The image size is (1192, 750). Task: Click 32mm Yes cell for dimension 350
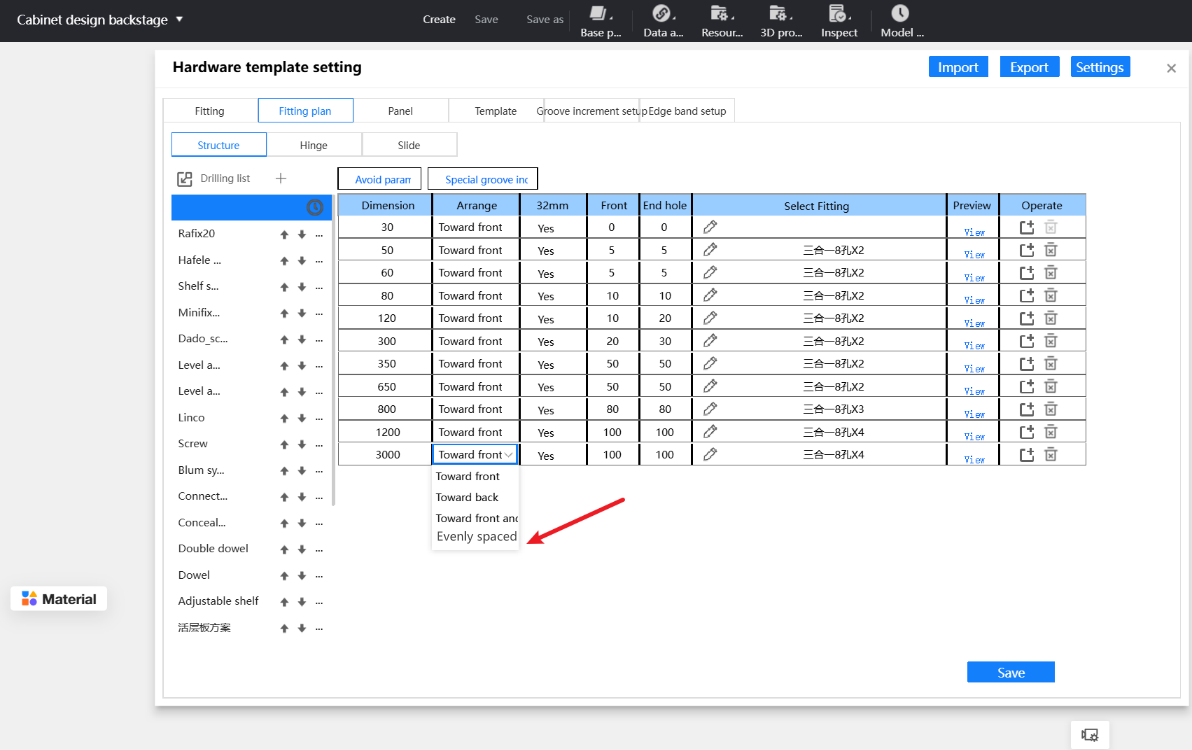pyautogui.click(x=553, y=364)
